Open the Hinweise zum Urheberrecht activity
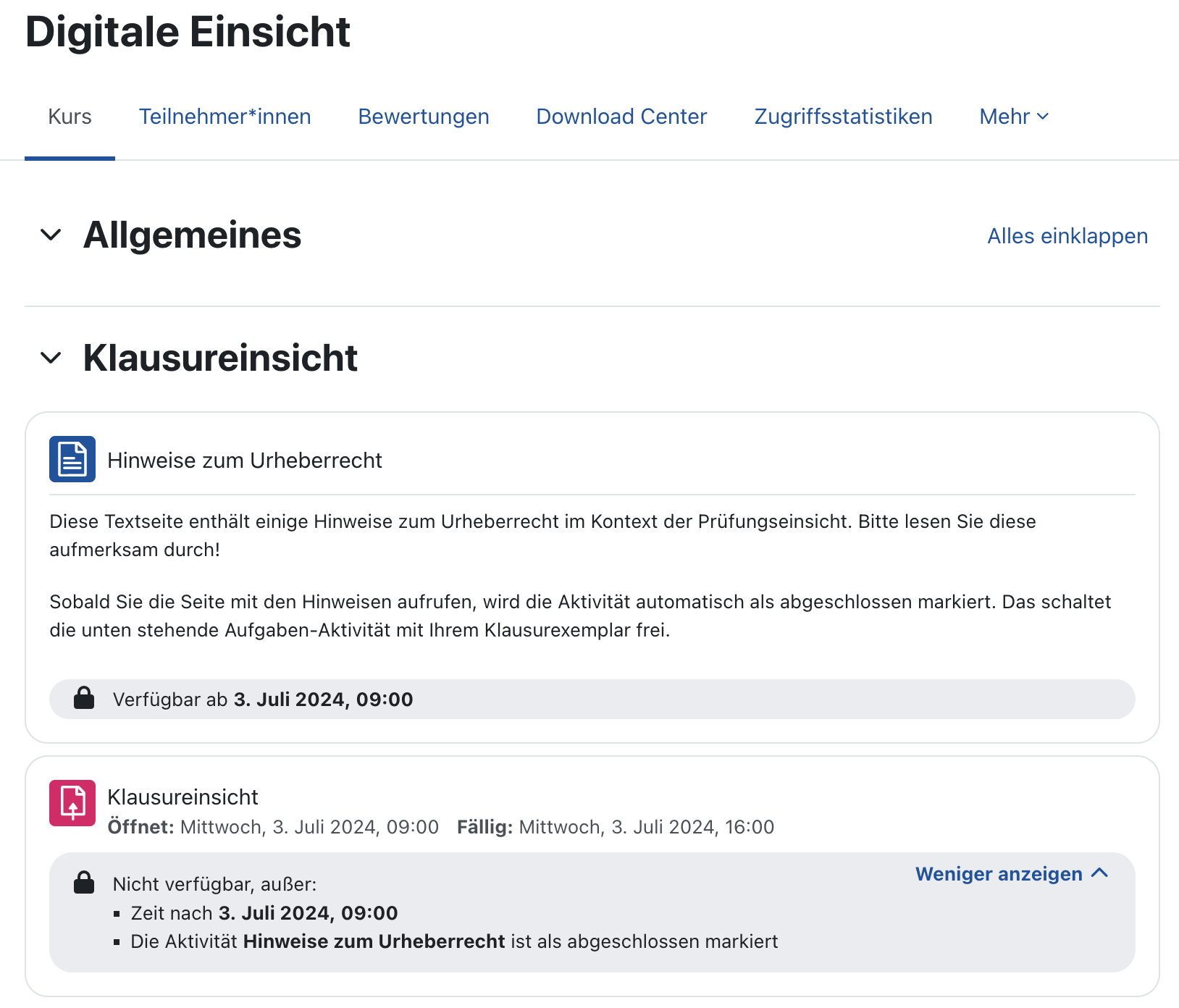This screenshot has width=1179, height=1008. tap(246, 459)
